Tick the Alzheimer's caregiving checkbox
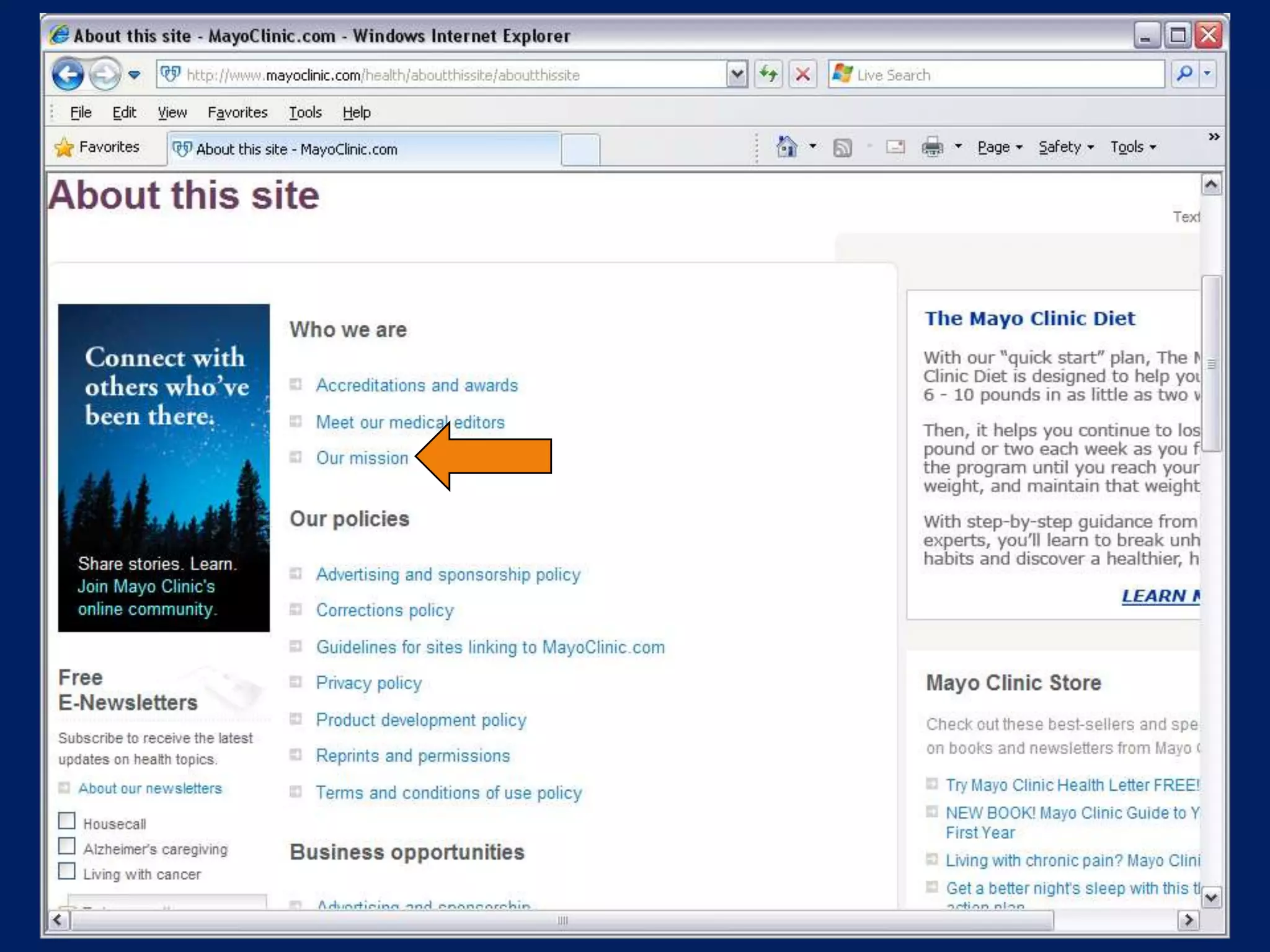 point(67,846)
